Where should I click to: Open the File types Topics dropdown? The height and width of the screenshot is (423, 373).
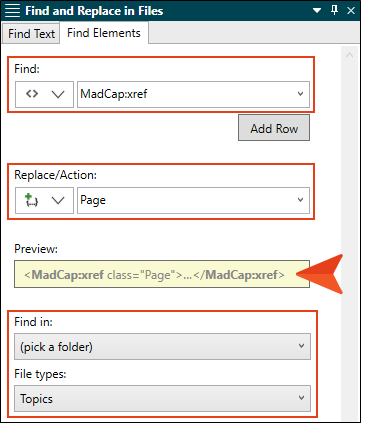click(162, 398)
